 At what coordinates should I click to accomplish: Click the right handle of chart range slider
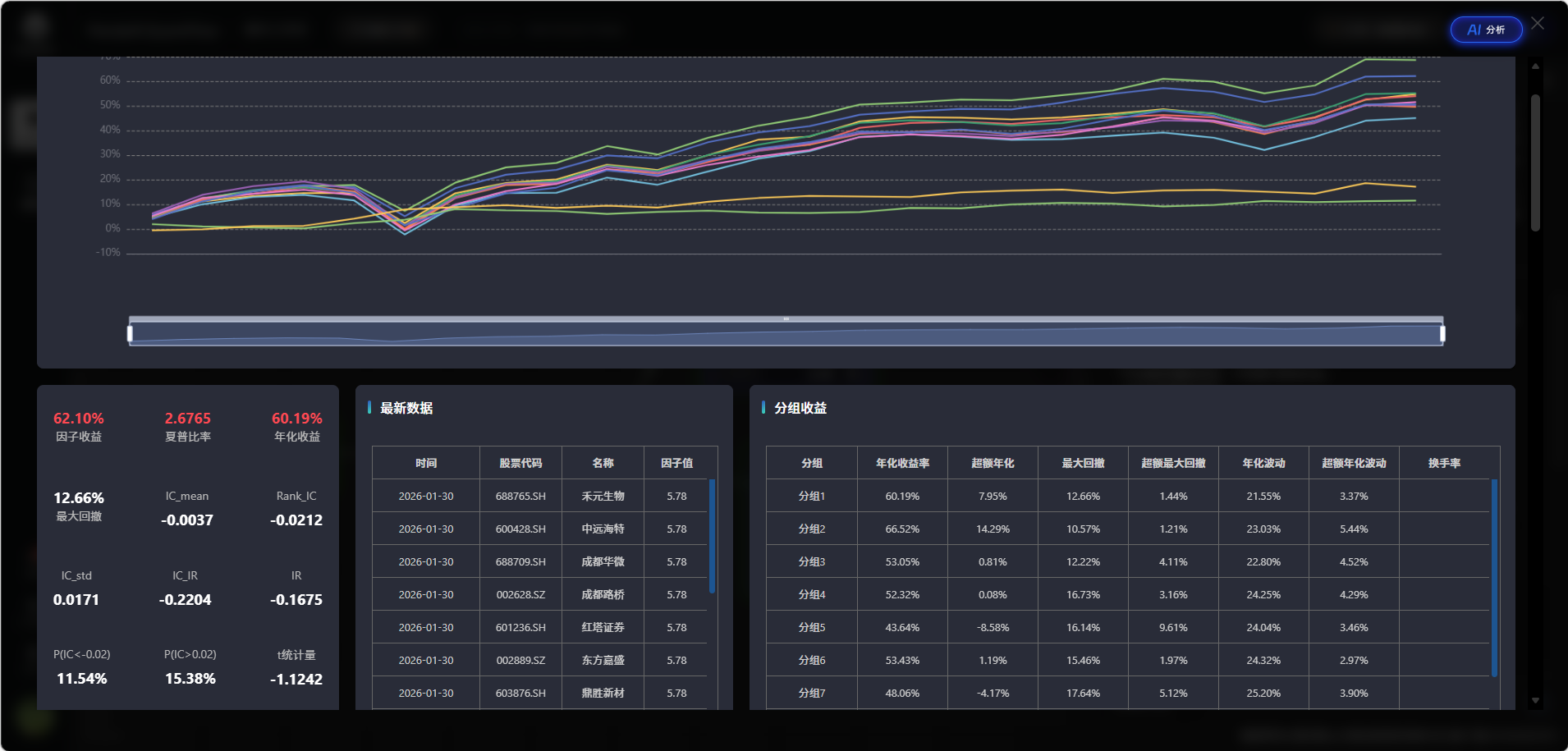pos(1442,333)
